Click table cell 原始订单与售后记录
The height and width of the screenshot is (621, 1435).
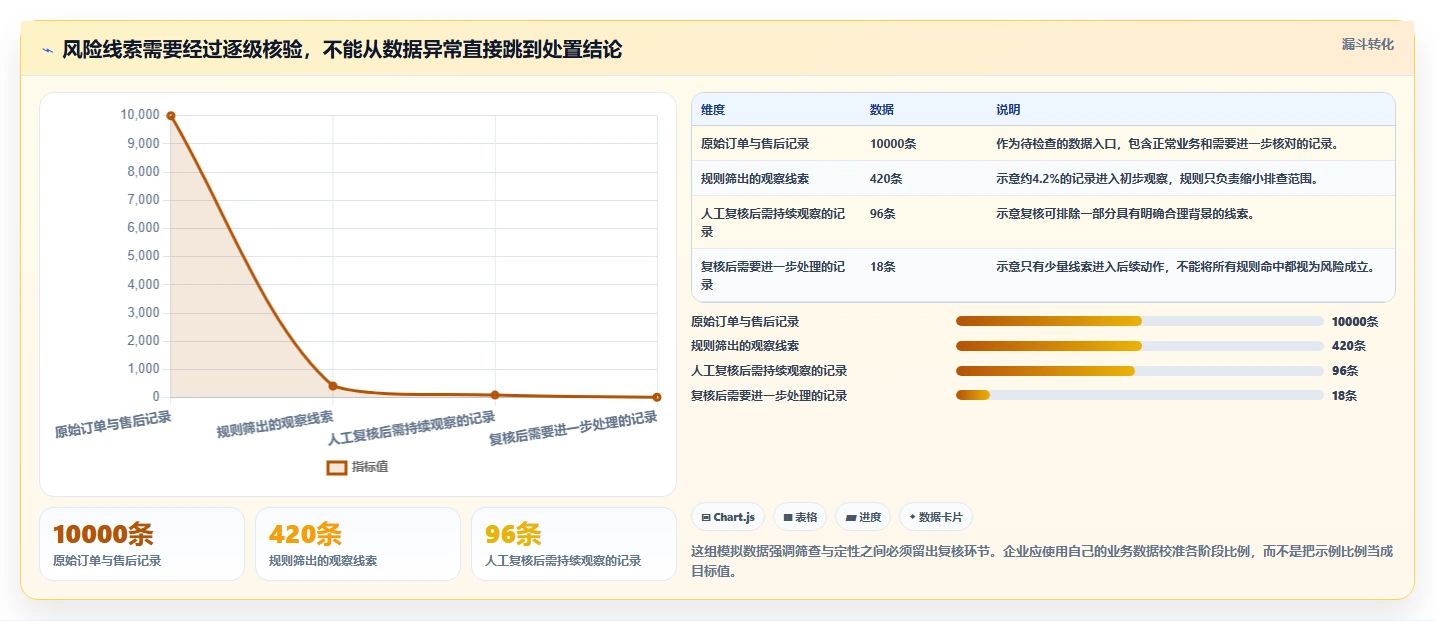pyautogui.click(x=755, y=144)
